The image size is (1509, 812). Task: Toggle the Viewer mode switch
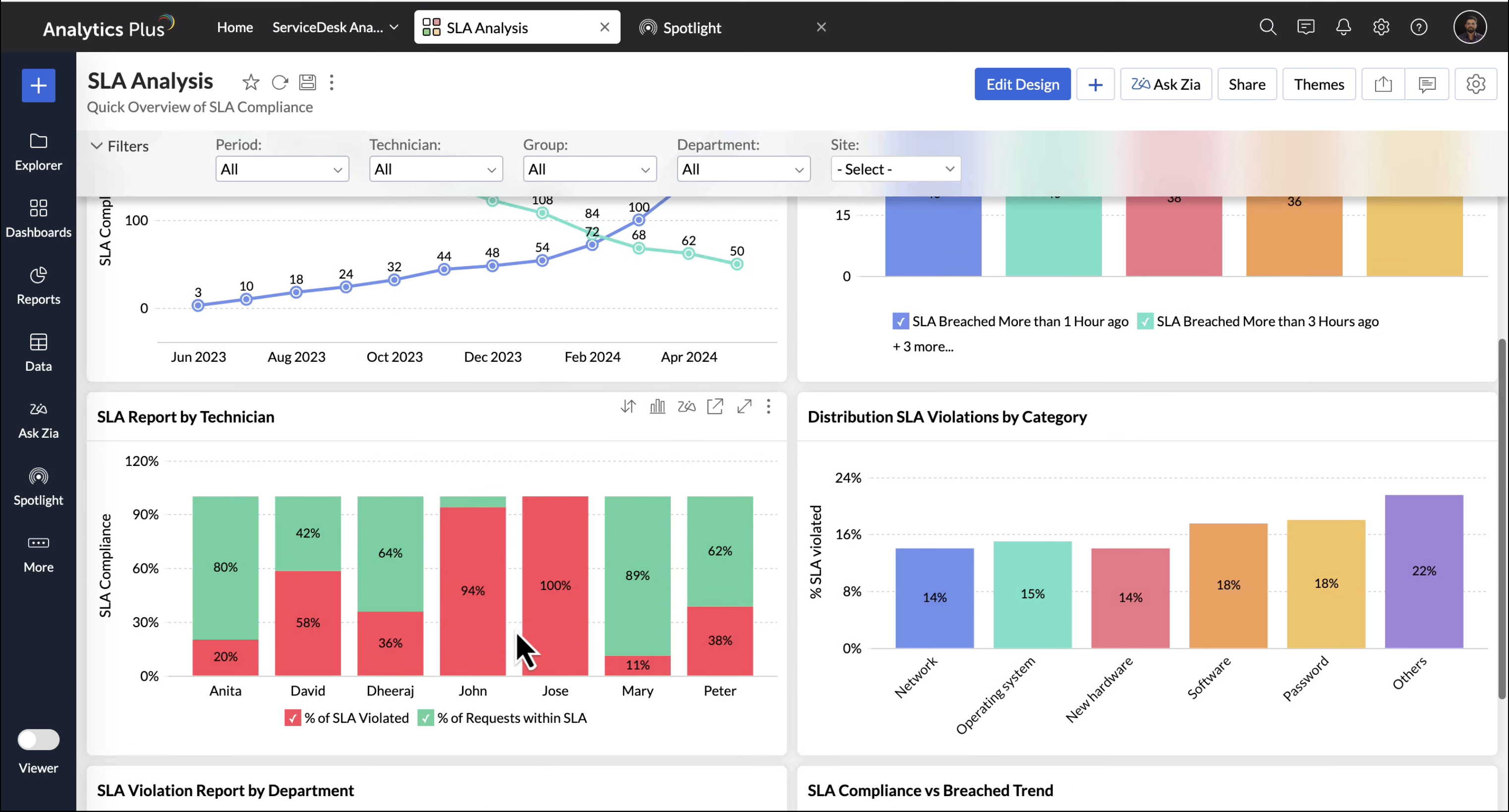[38, 739]
